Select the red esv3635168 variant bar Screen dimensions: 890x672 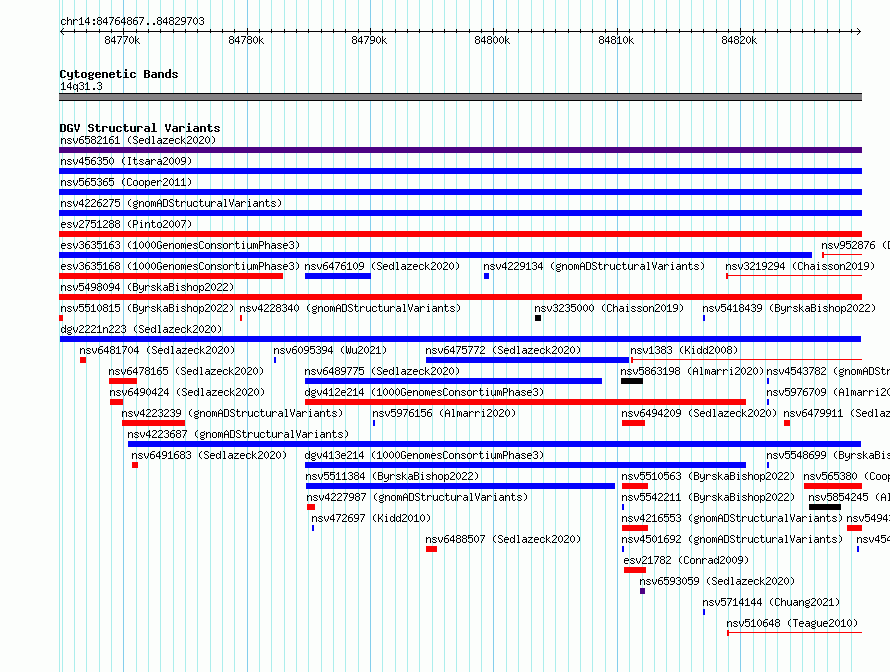(x=171, y=276)
